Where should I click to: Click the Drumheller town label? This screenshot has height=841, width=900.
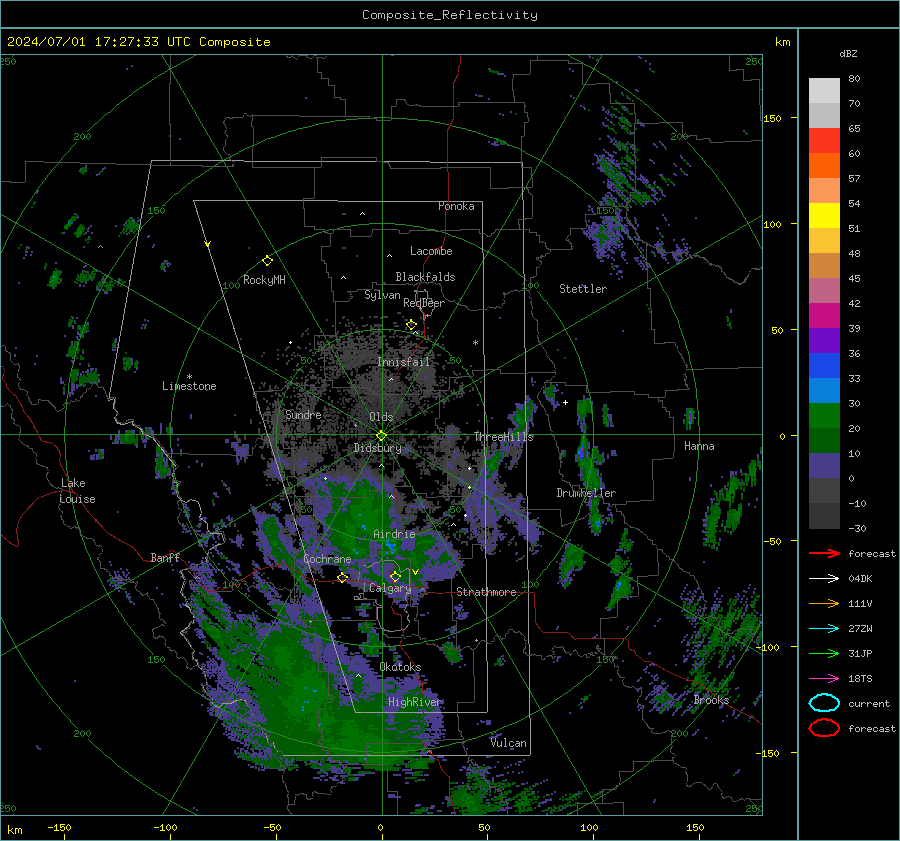click(x=585, y=493)
